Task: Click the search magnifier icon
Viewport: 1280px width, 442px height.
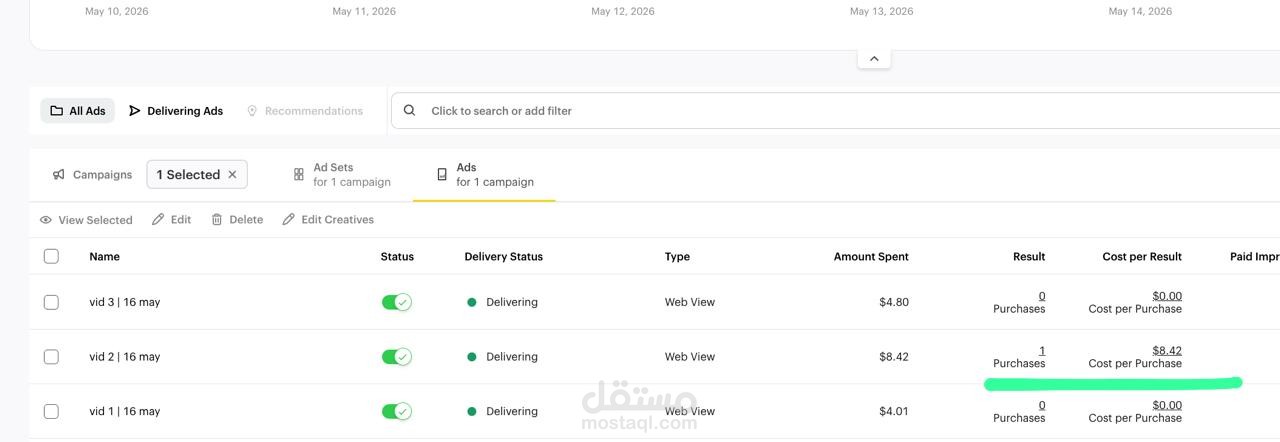Action: coord(409,111)
